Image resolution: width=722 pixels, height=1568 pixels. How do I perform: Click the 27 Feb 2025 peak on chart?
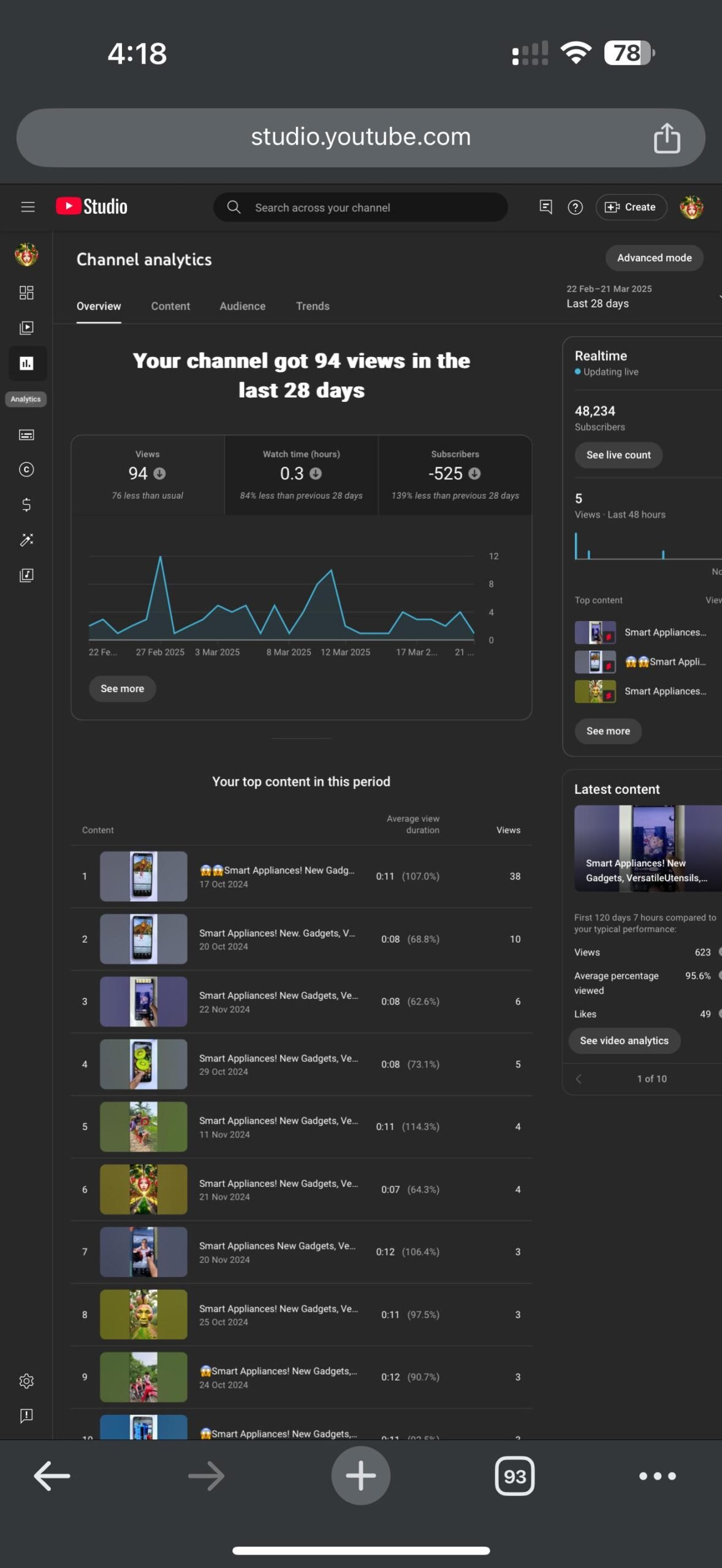click(x=161, y=557)
